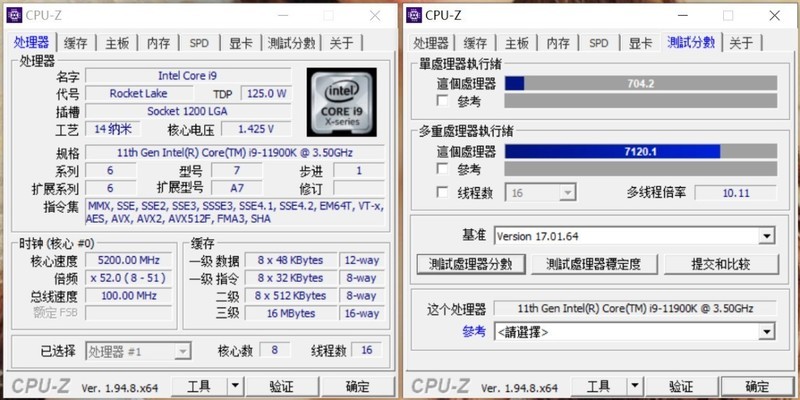Select SPD tab in left window

click(199, 43)
